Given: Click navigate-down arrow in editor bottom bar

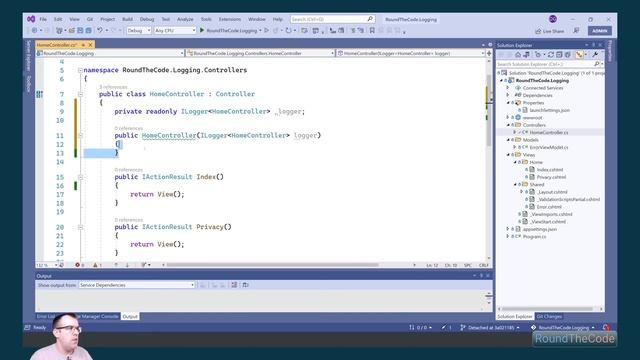Looking at the screenshot, I should [x=127, y=265].
